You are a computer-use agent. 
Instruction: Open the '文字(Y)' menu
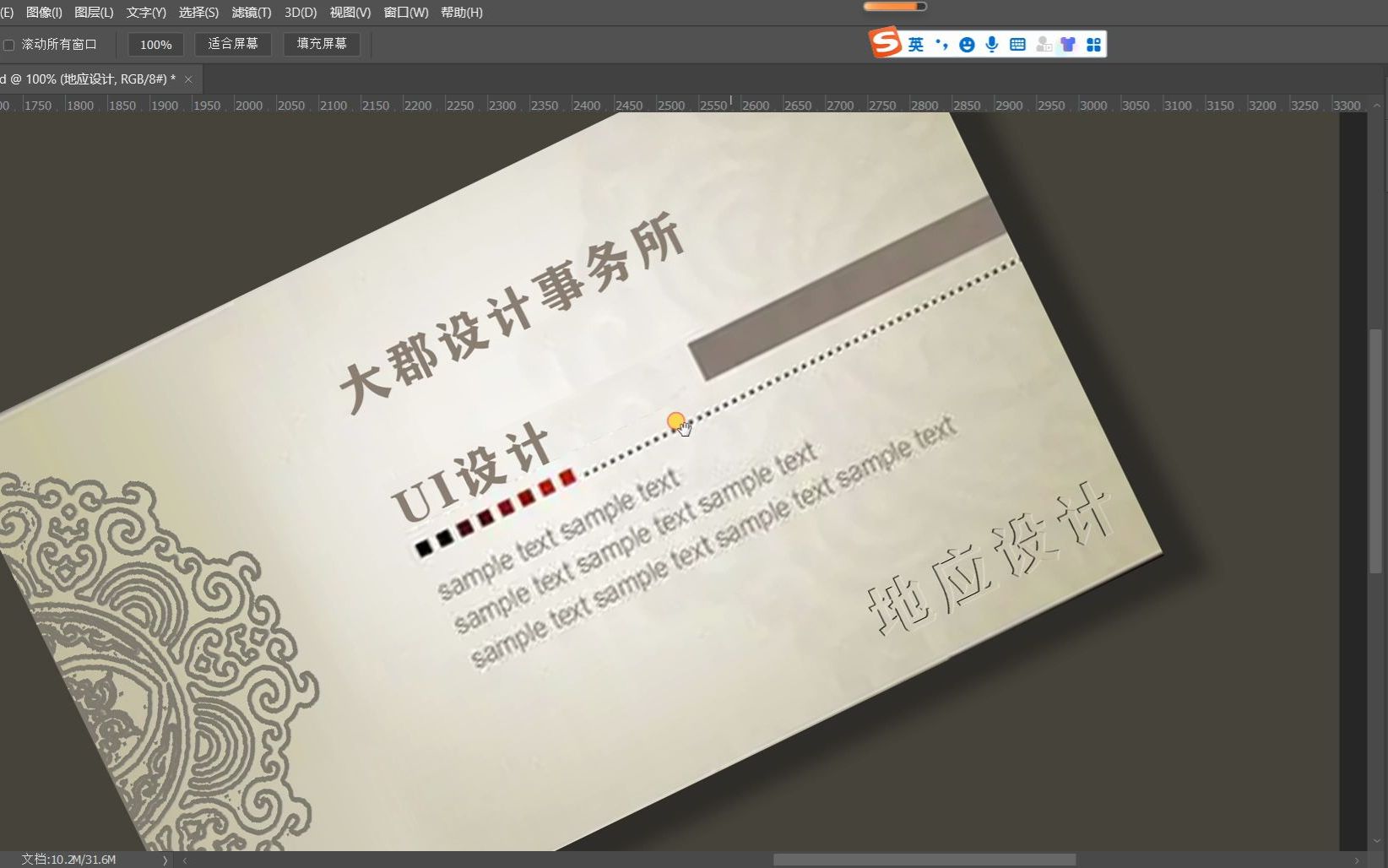(146, 13)
